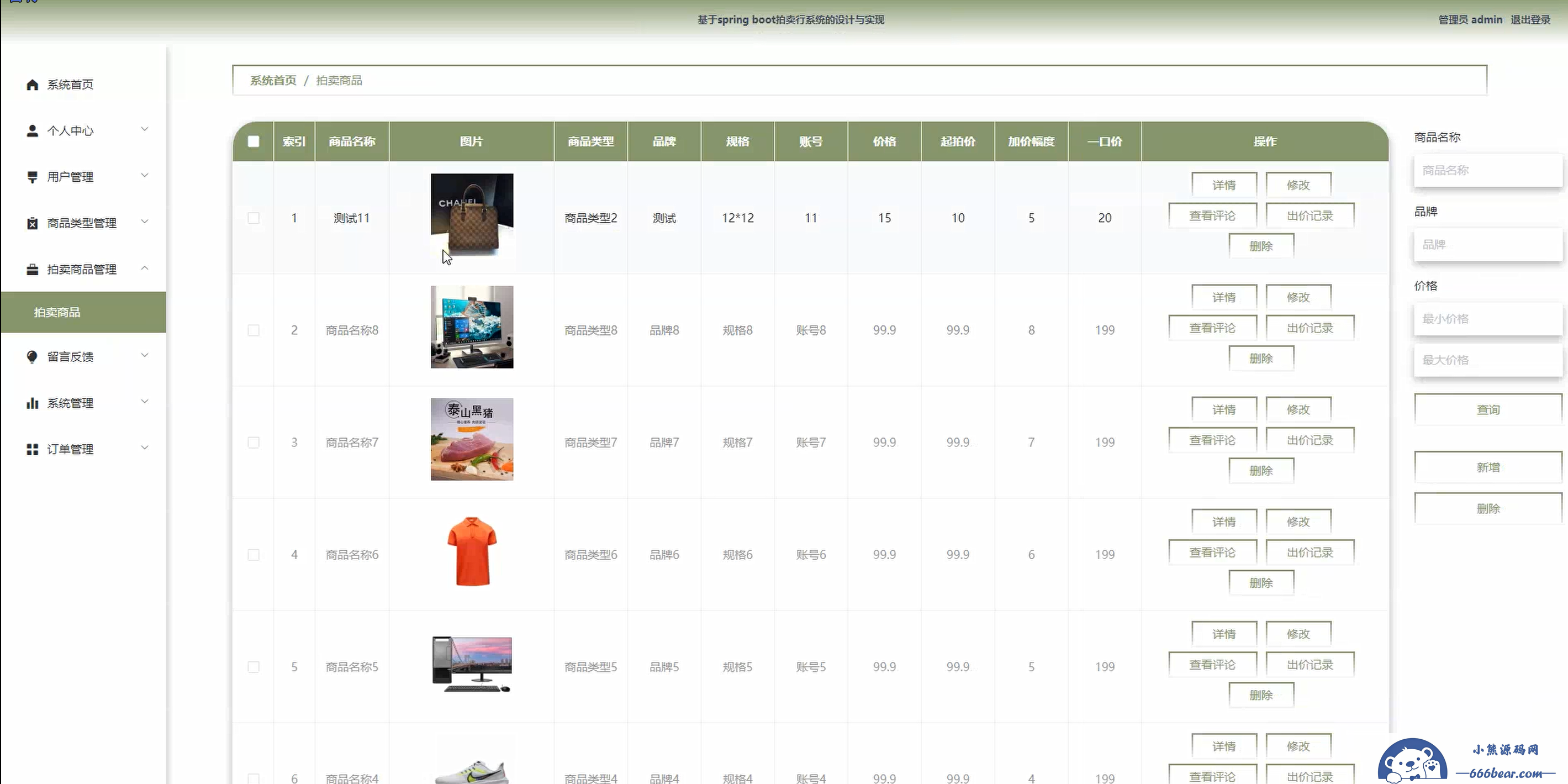The width and height of the screenshot is (1568, 784).
Task: Open the 订单管理 sidebar menu
Action: (83, 449)
